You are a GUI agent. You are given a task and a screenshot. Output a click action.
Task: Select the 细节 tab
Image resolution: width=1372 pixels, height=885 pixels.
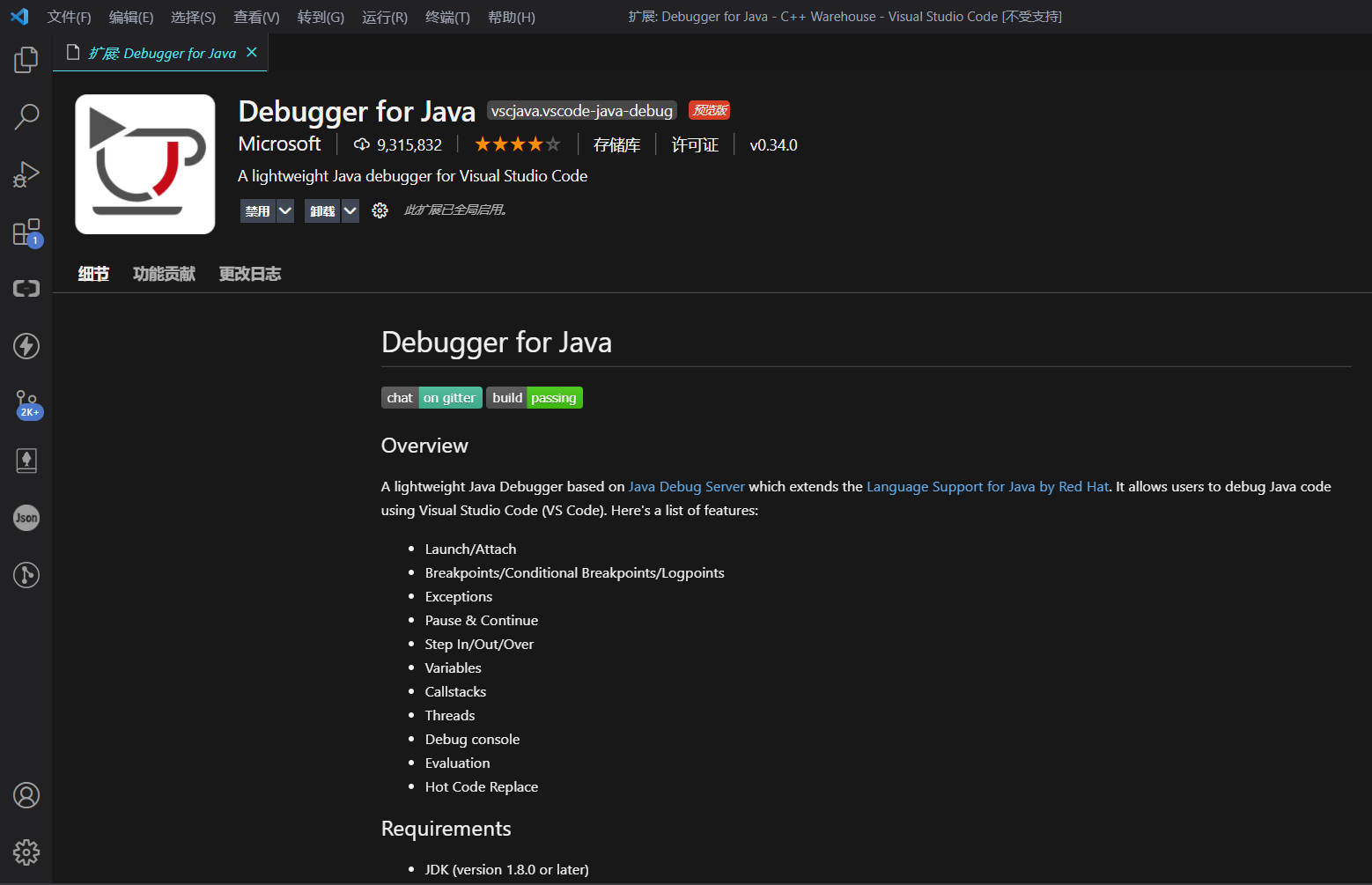click(x=93, y=274)
